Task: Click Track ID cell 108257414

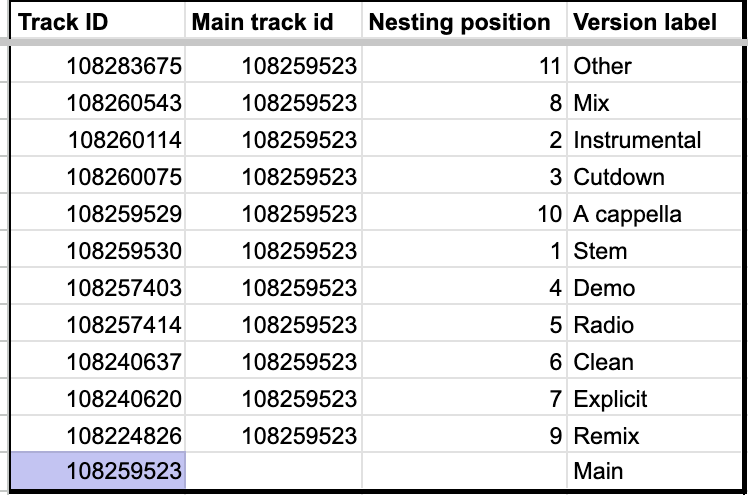Action: pos(98,324)
